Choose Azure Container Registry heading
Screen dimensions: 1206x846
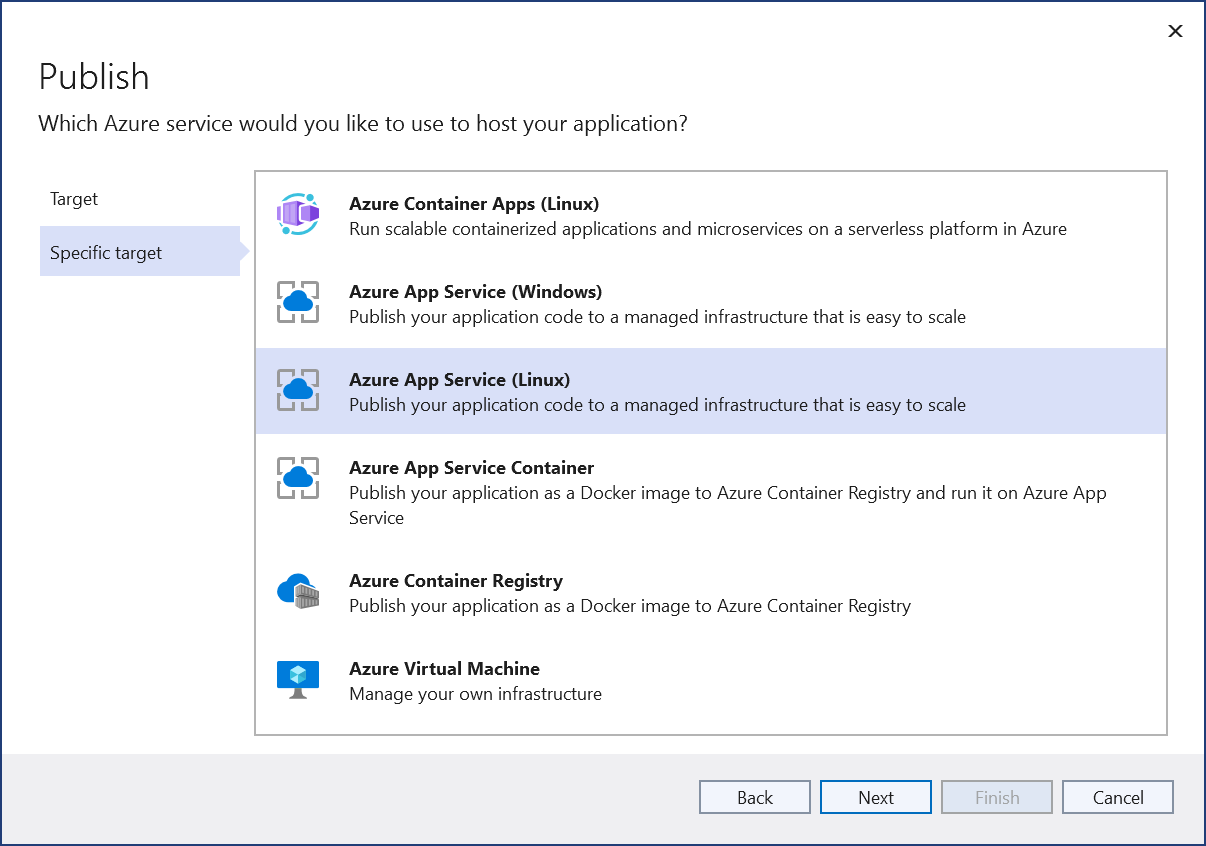pos(455,581)
